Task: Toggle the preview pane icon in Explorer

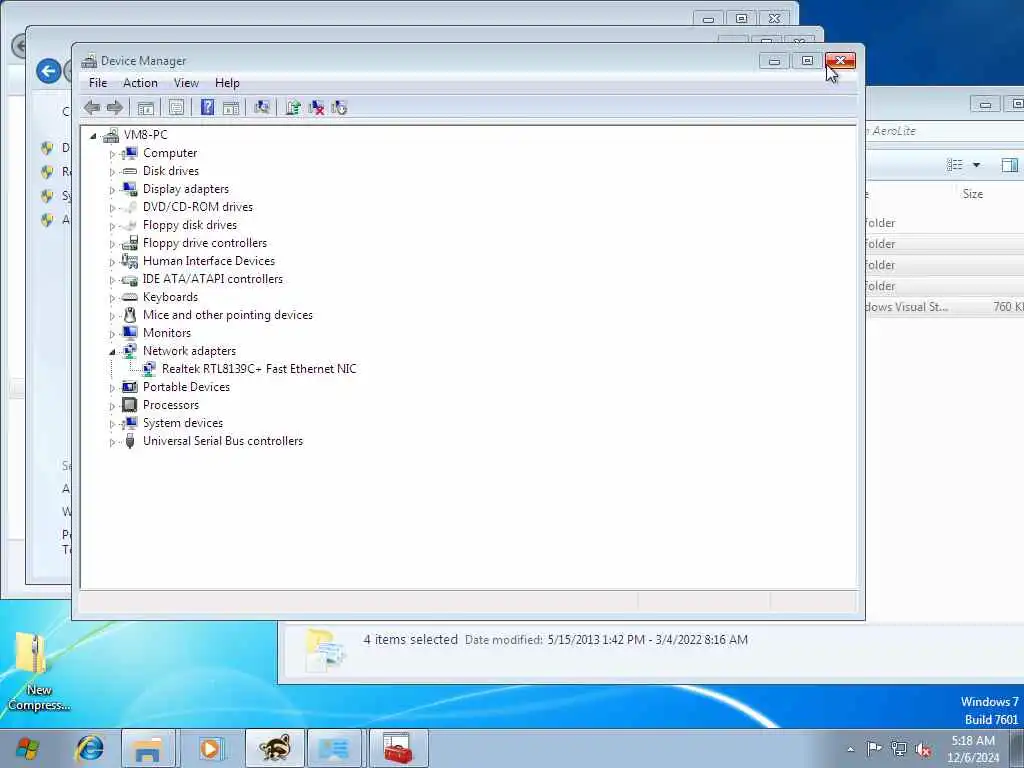Action: [x=1010, y=165]
